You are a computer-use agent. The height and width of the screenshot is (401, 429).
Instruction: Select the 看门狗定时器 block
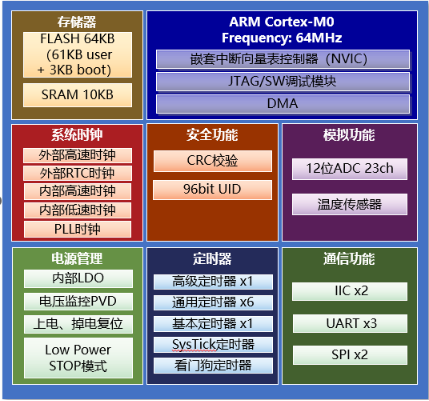coord(213,366)
